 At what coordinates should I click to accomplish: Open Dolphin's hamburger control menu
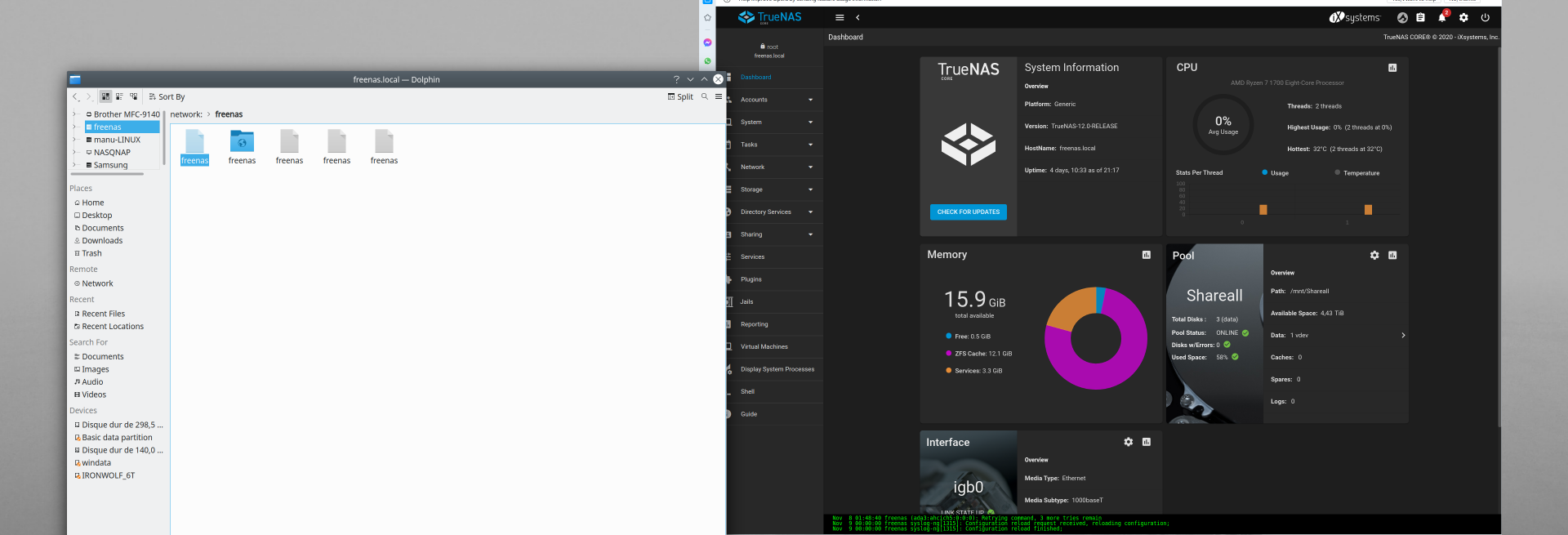pos(719,96)
